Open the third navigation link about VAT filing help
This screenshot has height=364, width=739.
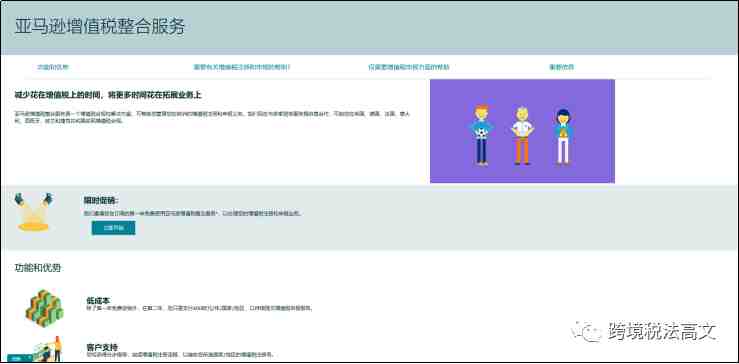pyautogui.click(x=409, y=67)
